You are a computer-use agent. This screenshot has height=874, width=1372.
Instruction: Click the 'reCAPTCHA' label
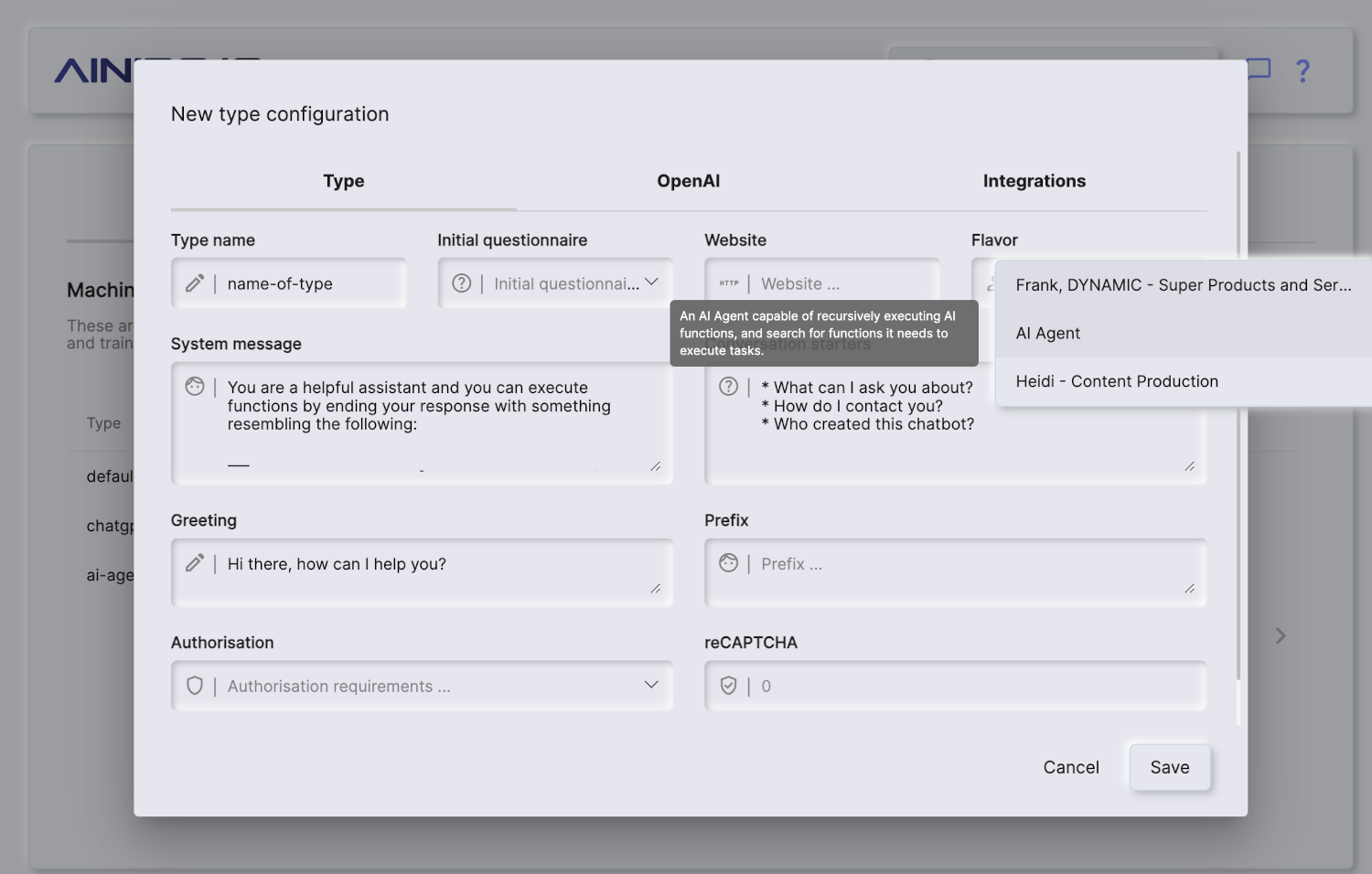[751, 643]
